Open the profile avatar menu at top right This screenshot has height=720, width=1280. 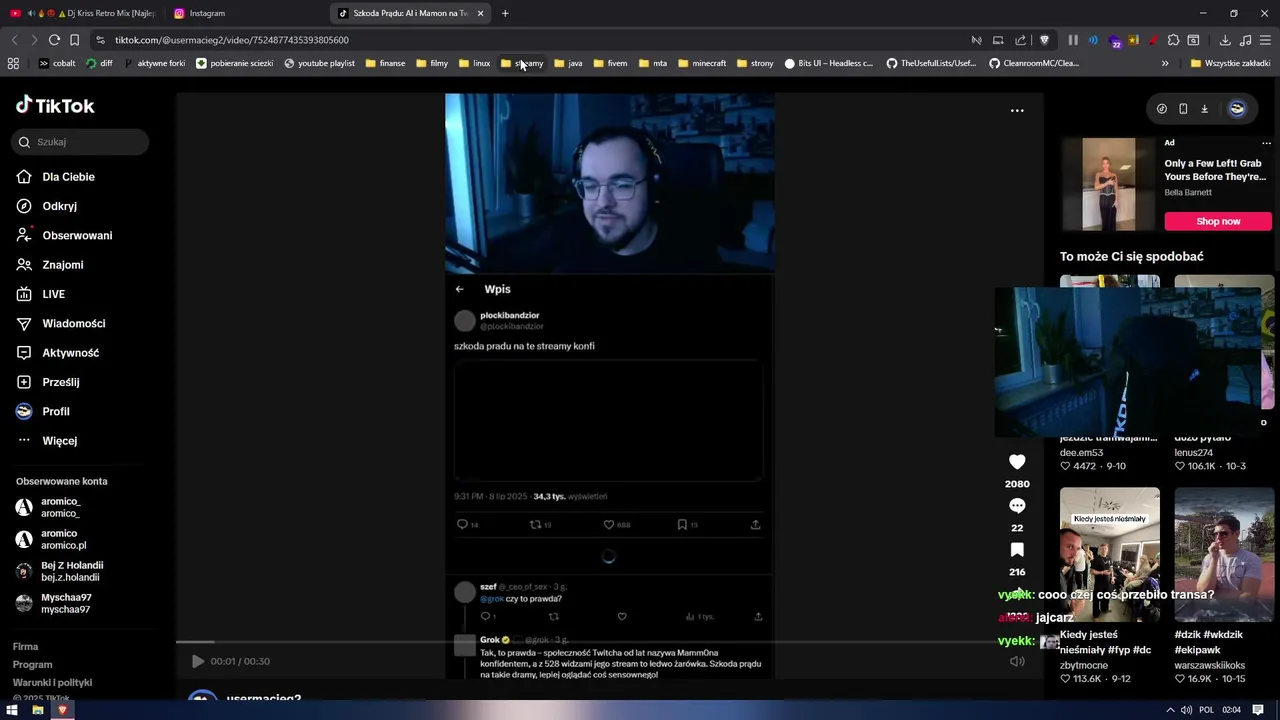[x=1237, y=109]
